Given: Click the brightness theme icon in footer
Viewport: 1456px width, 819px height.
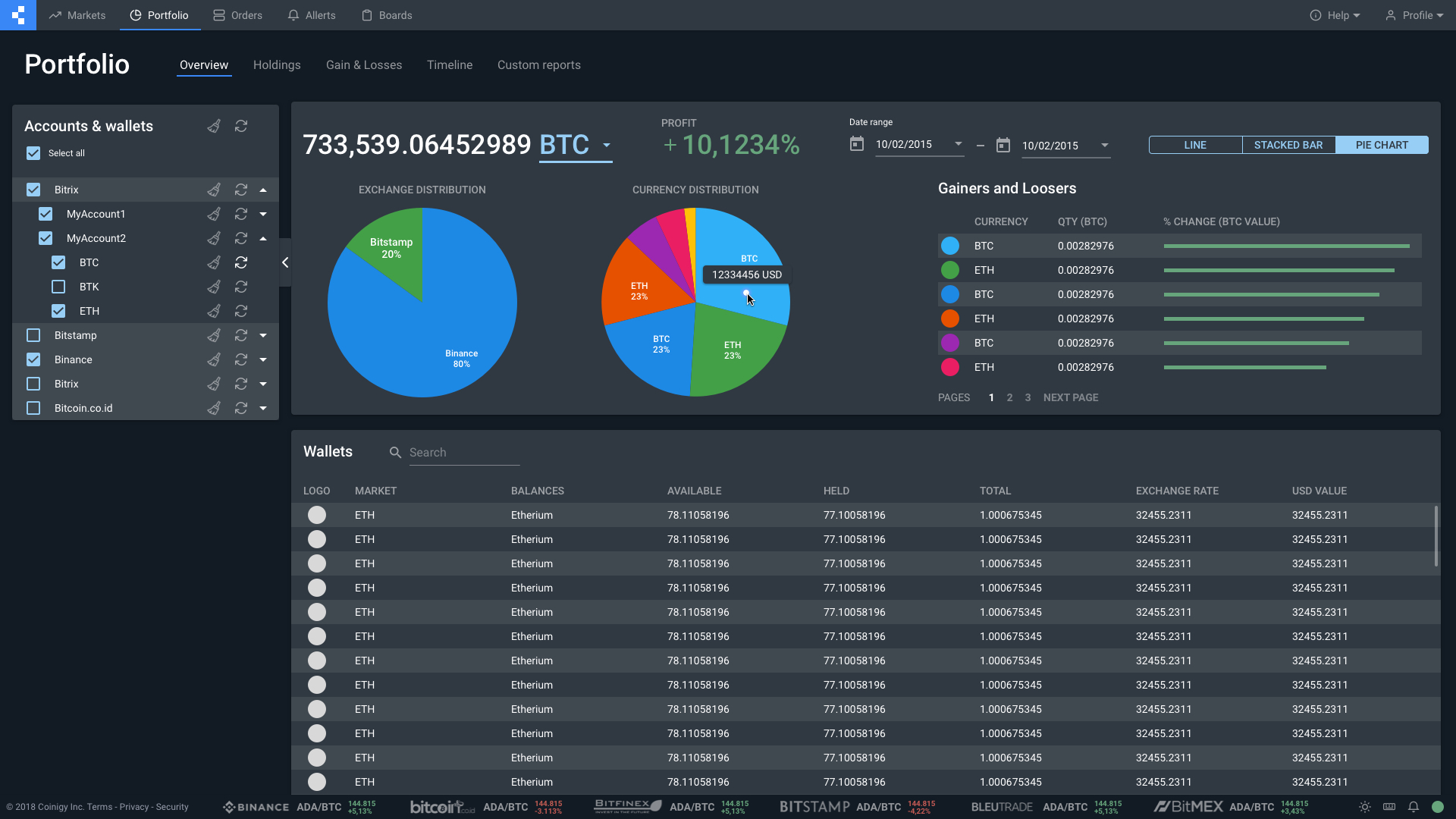Looking at the screenshot, I should pyautogui.click(x=1365, y=807).
